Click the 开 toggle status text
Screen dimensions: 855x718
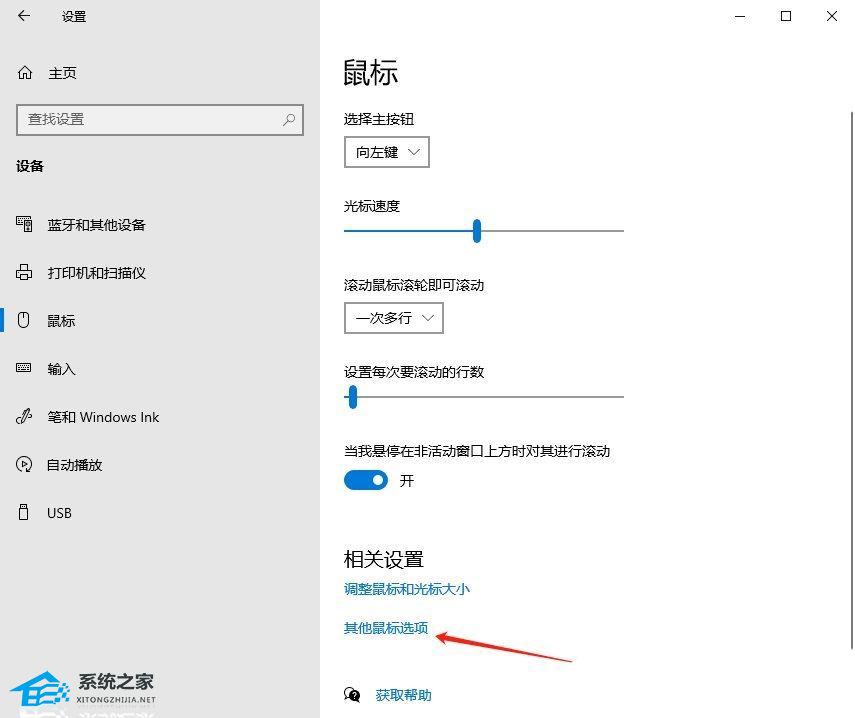[407, 481]
